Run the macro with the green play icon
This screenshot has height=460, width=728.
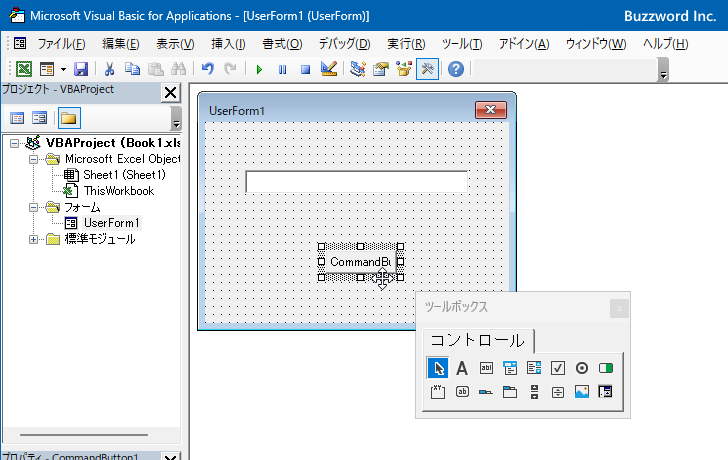pos(259,70)
